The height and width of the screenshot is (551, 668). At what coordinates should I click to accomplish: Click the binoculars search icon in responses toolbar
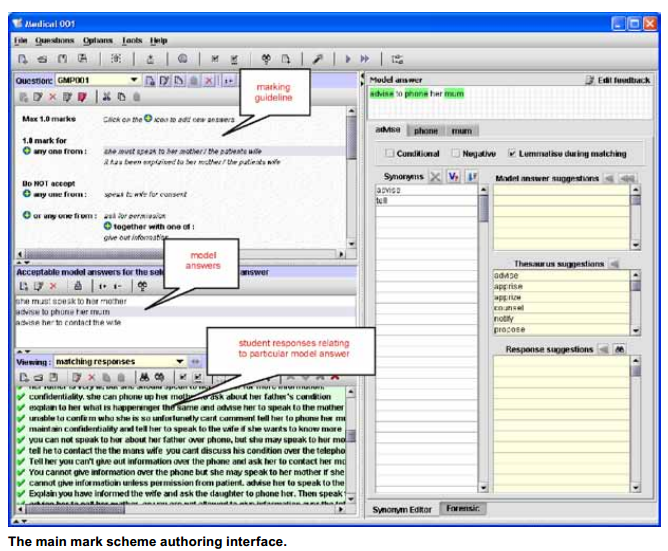(144, 377)
